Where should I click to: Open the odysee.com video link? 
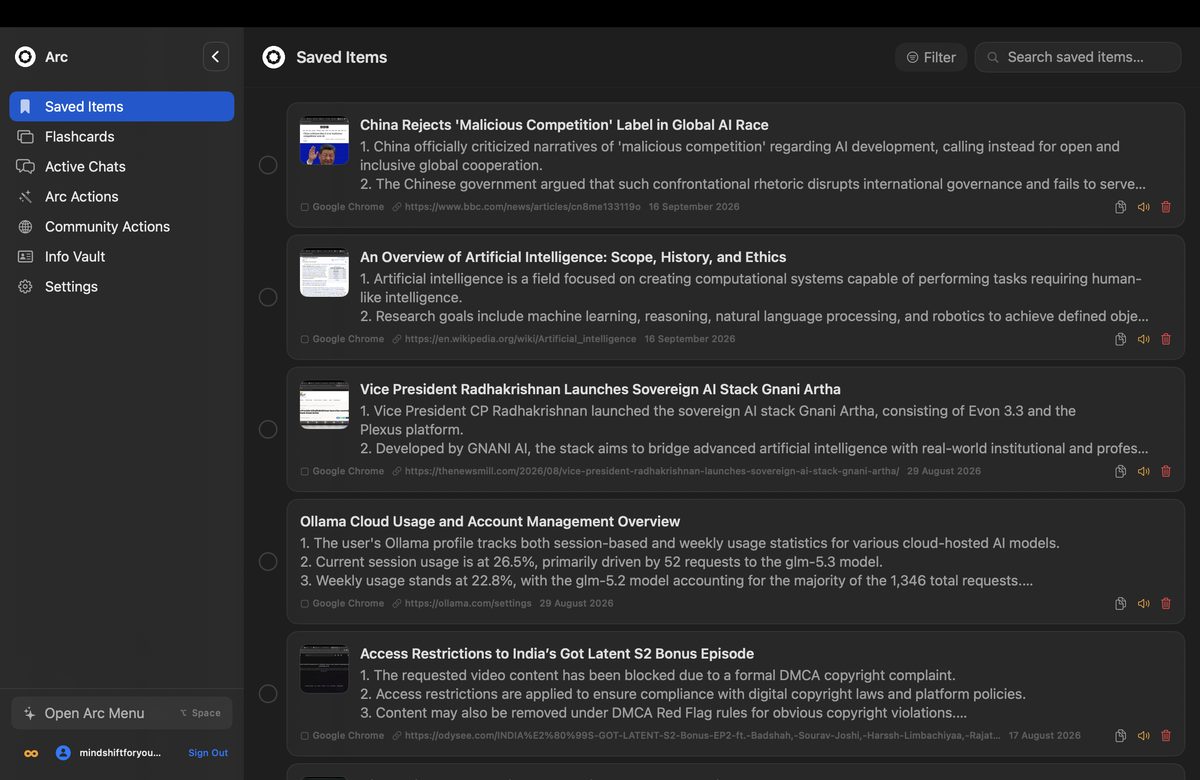pyautogui.click(x=696, y=735)
